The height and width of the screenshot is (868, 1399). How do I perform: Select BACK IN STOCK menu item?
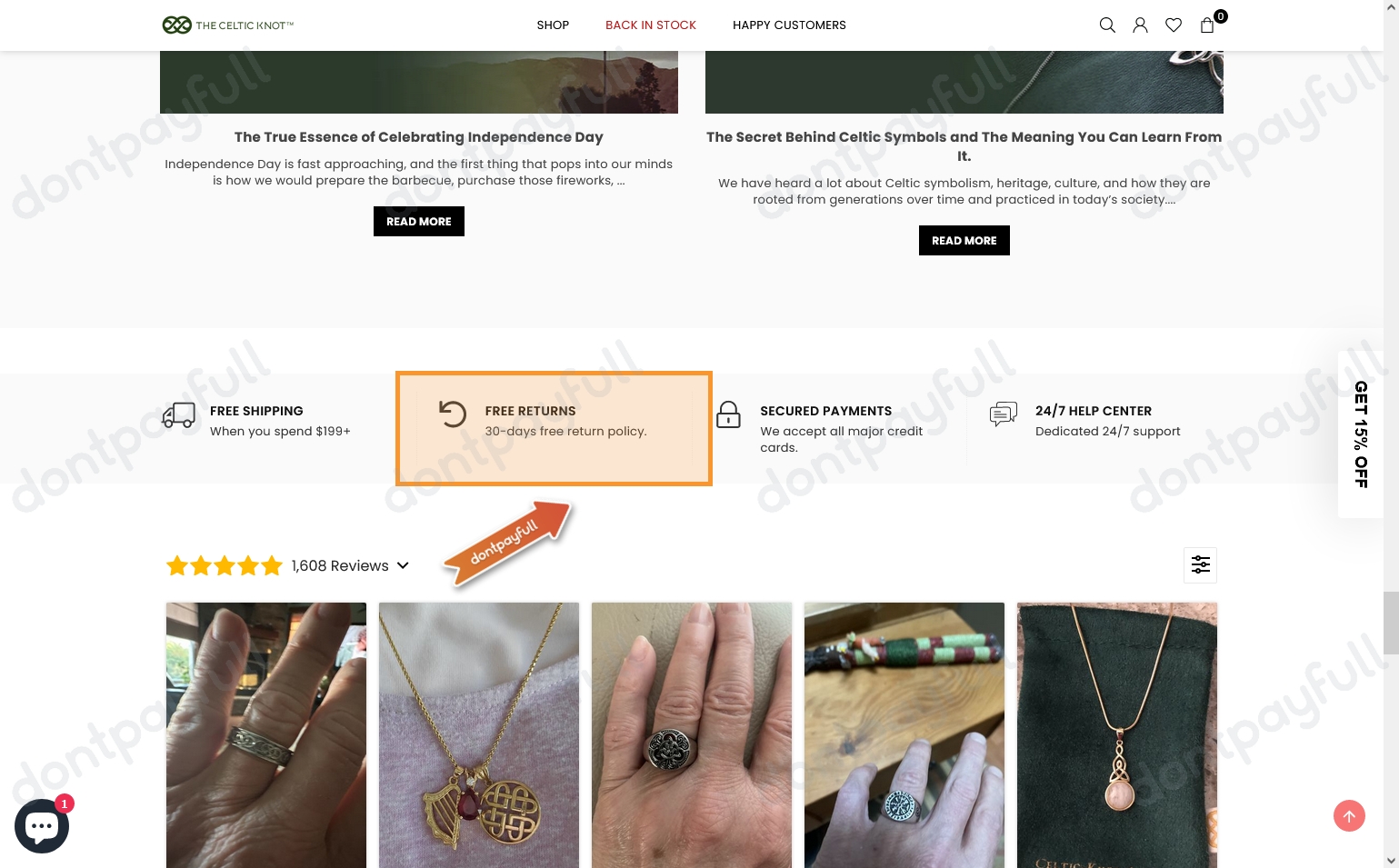650,25
